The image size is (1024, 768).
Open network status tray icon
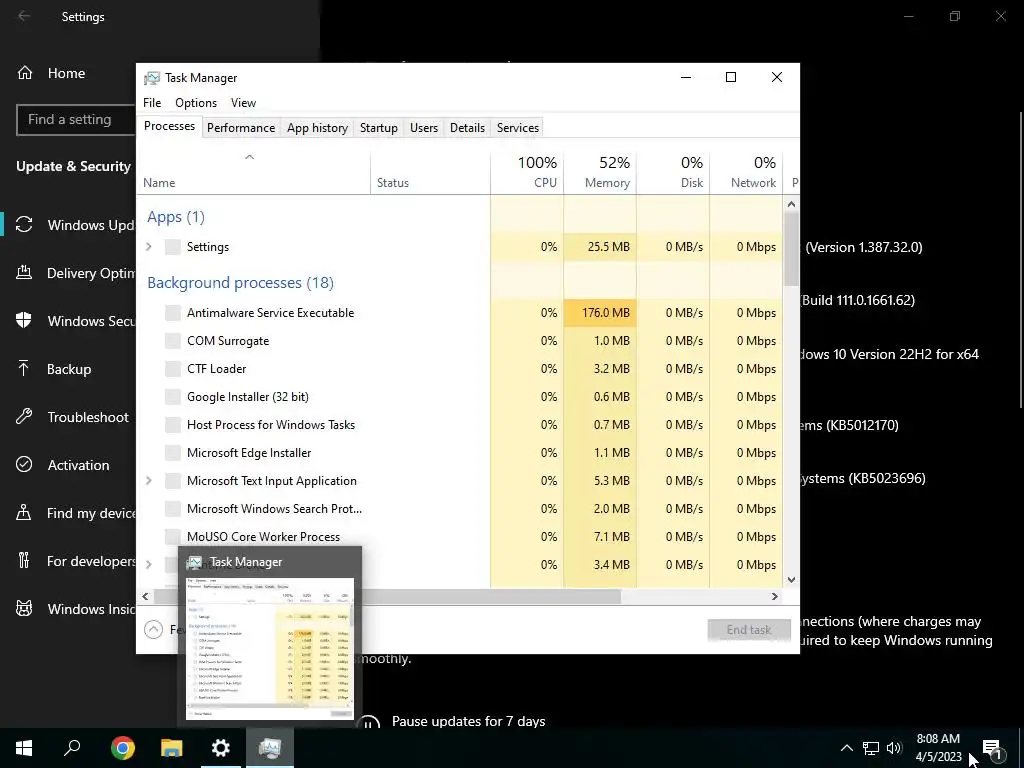click(x=871, y=748)
